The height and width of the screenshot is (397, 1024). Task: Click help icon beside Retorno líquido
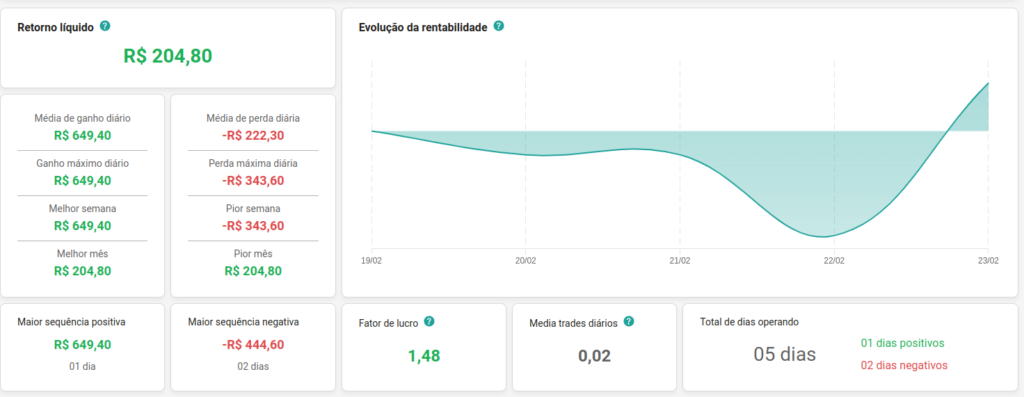pos(105,27)
